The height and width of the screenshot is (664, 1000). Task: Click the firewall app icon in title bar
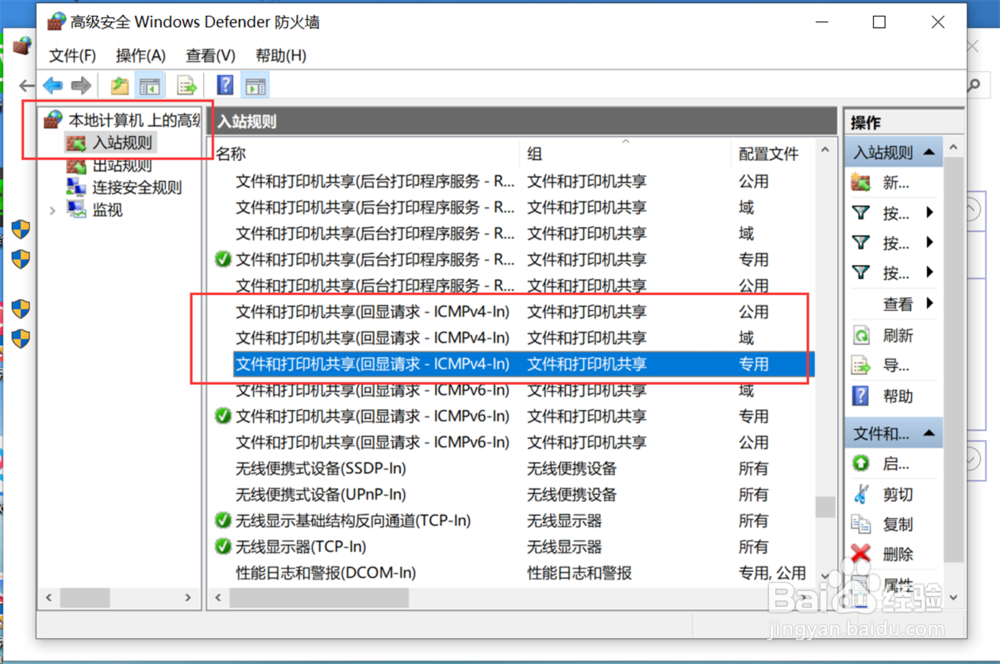(55, 22)
